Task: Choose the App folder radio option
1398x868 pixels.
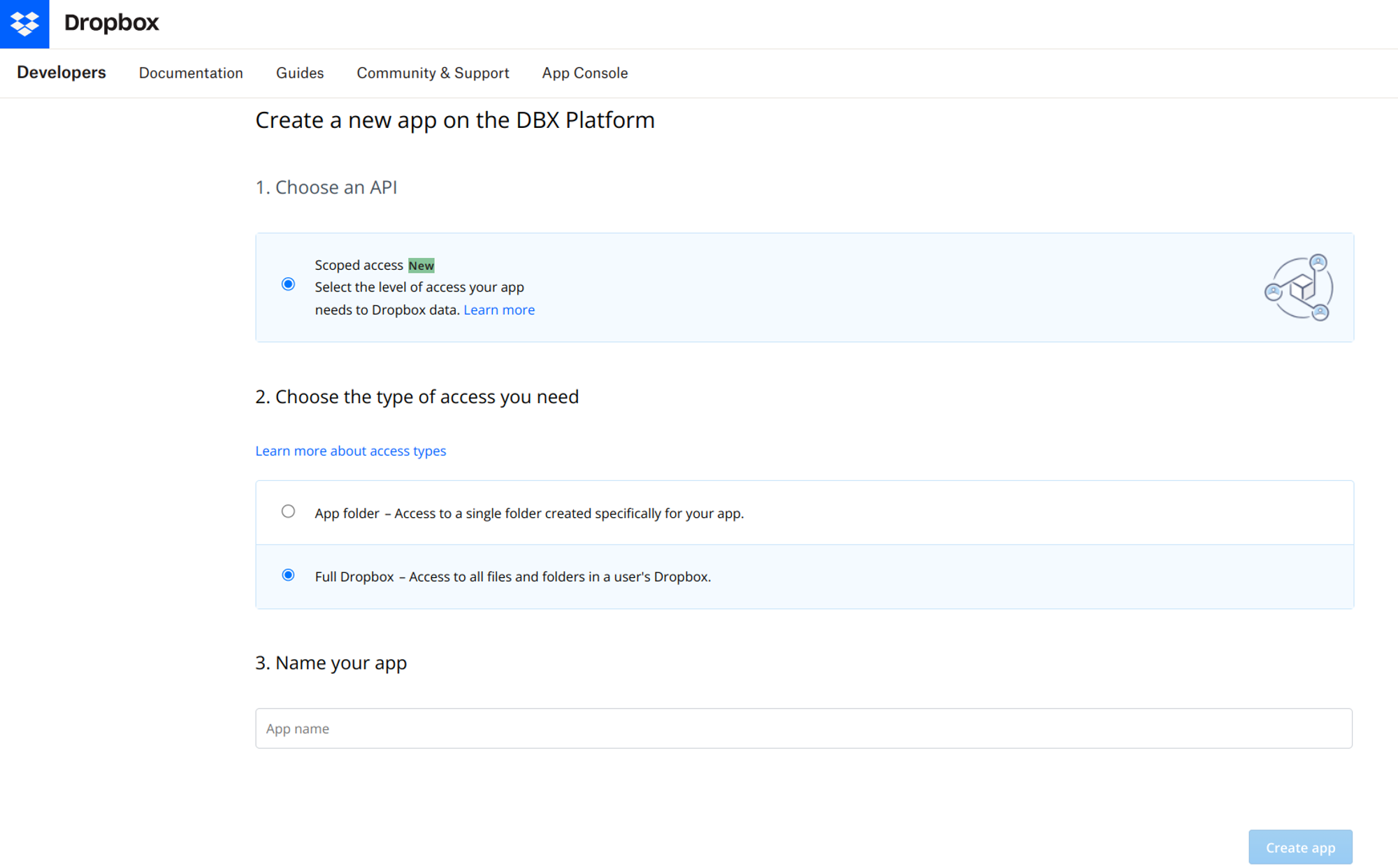Action: pos(288,512)
